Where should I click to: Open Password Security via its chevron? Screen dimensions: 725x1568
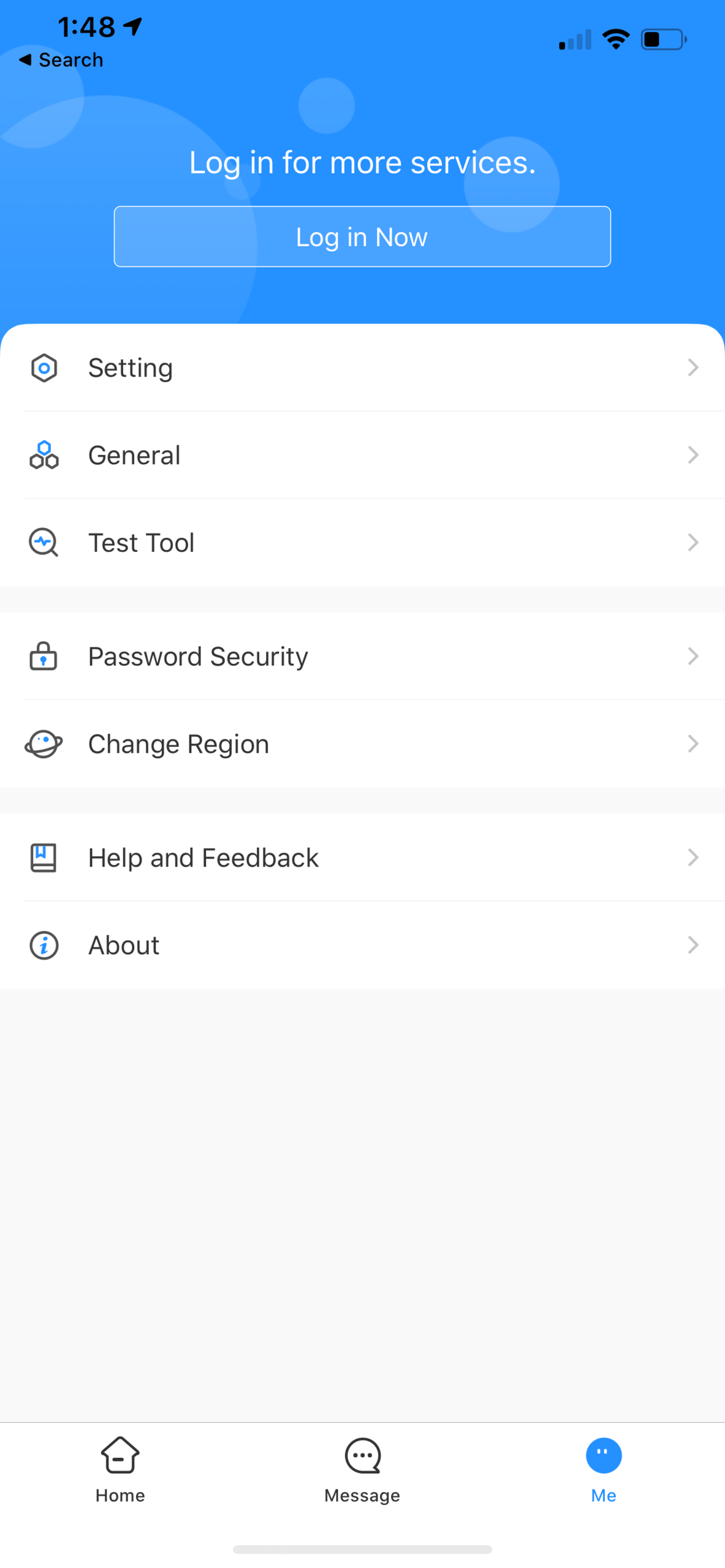click(x=693, y=656)
